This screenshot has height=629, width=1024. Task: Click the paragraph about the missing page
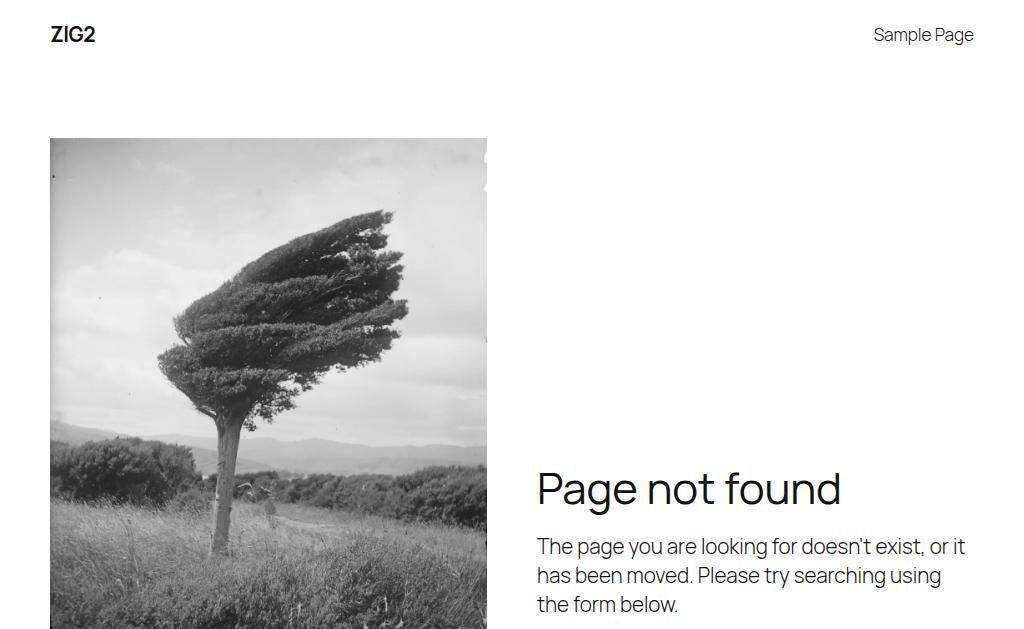coord(751,575)
